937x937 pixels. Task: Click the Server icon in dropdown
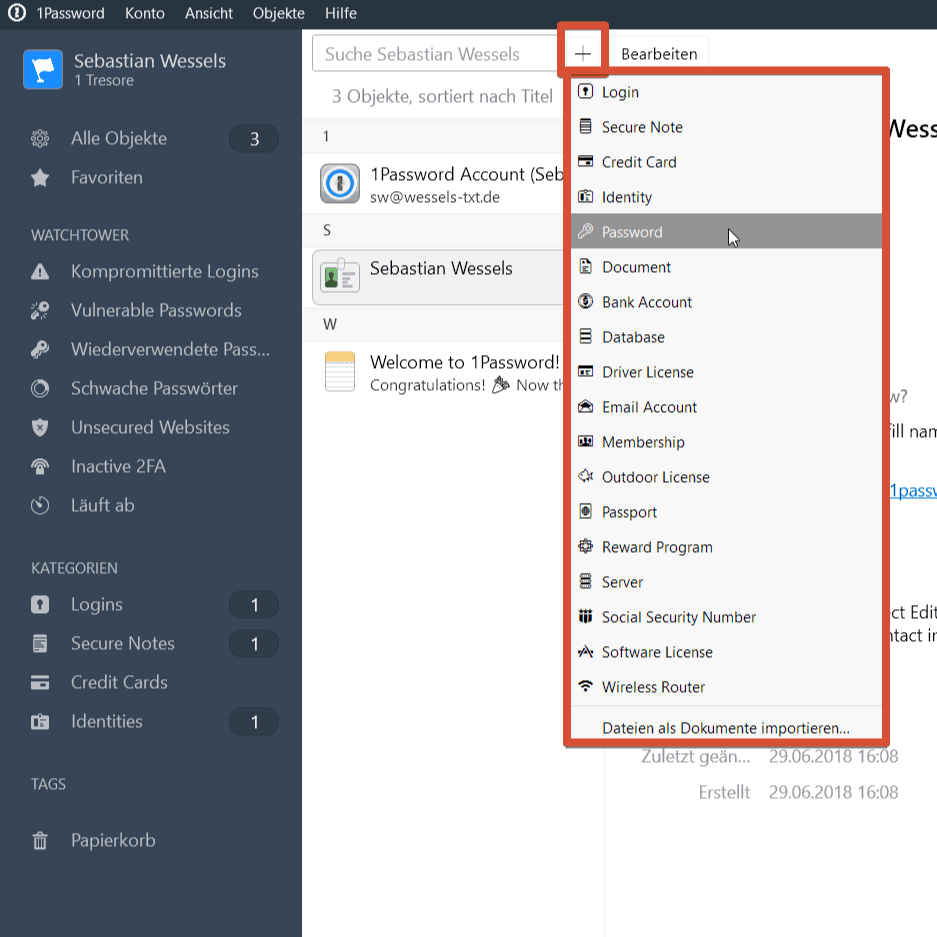(586, 581)
